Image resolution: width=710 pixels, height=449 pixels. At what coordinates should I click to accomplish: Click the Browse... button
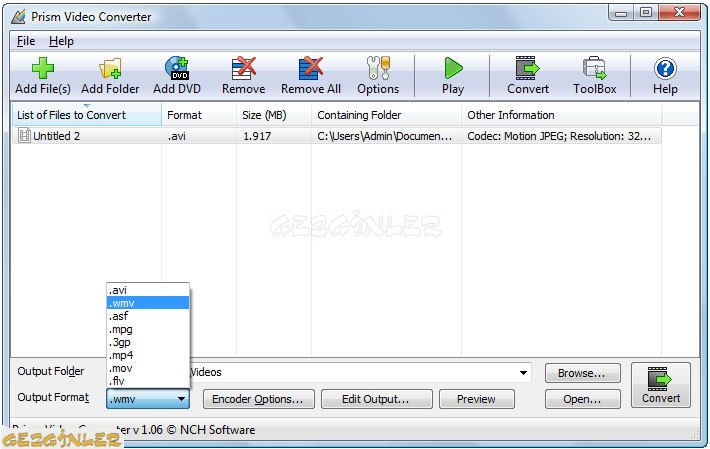[x=582, y=373]
